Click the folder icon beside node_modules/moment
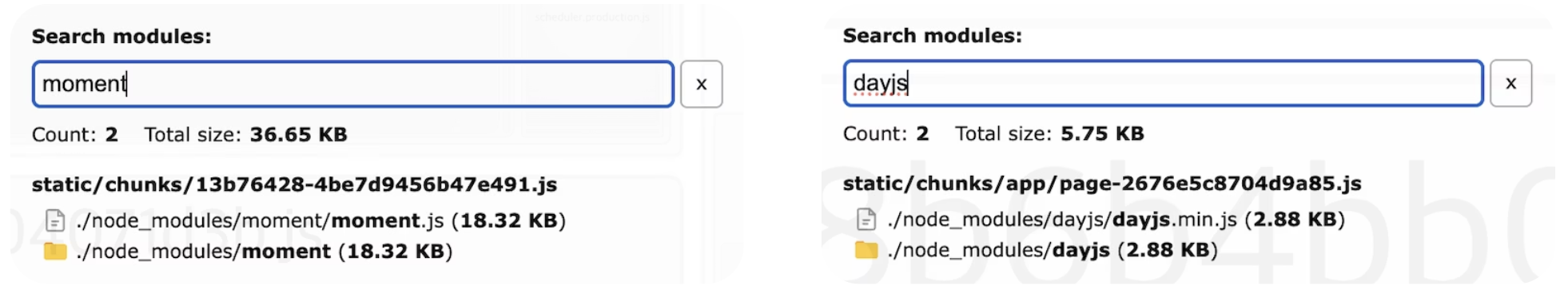Screen dimensions: 1568x294 tap(55, 252)
